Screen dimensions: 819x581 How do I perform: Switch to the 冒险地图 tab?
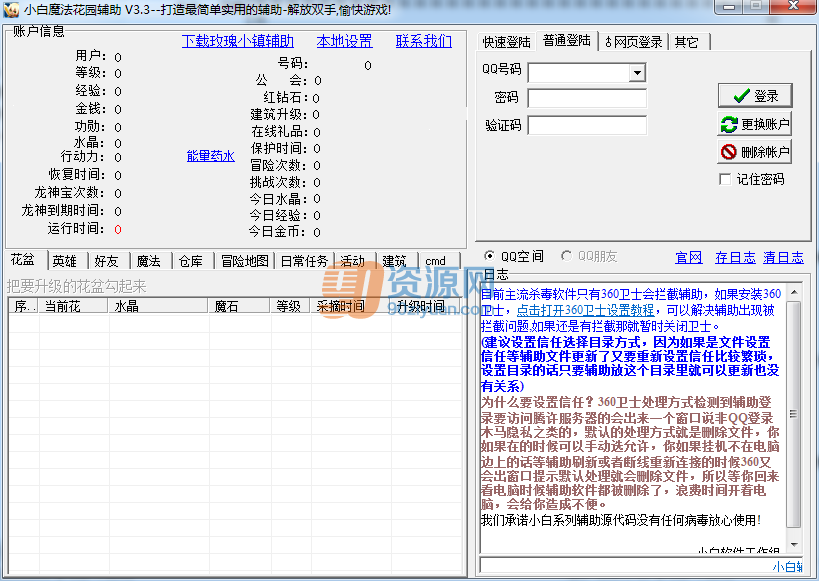point(244,261)
